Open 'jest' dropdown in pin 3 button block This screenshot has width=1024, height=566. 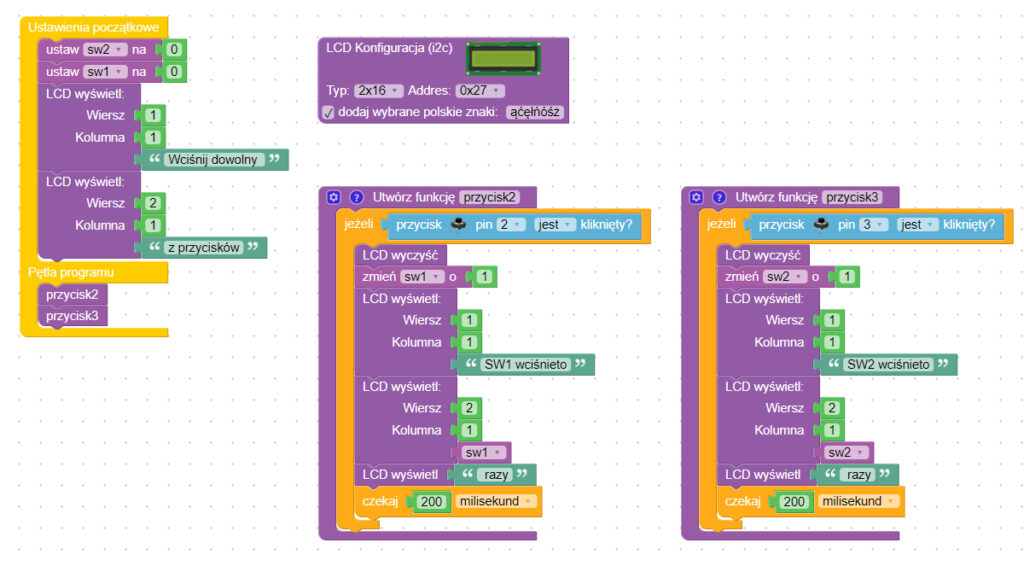click(x=917, y=225)
